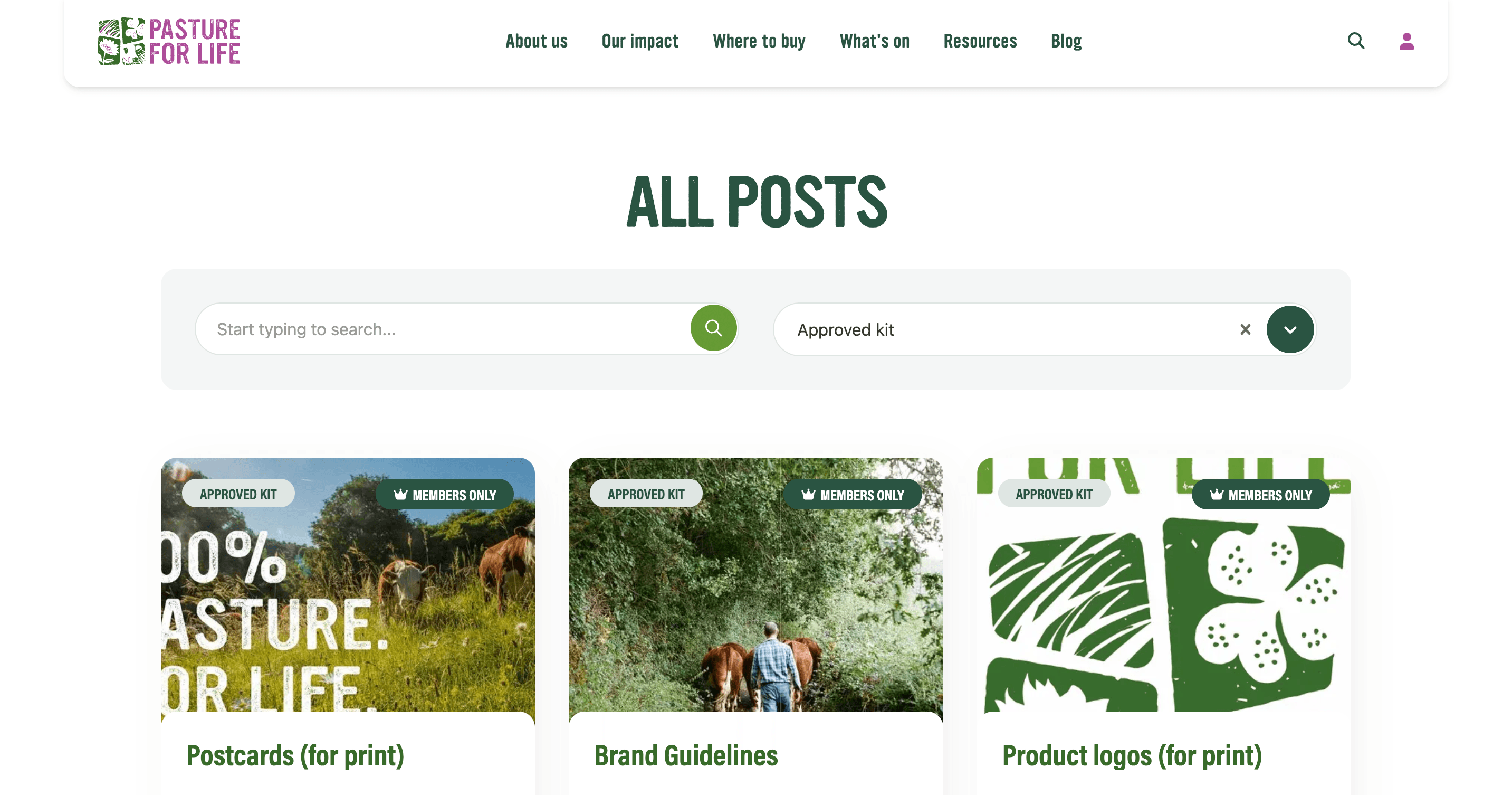Open the Our impact menu
The height and width of the screenshot is (795, 1512).
tap(640, 41)
